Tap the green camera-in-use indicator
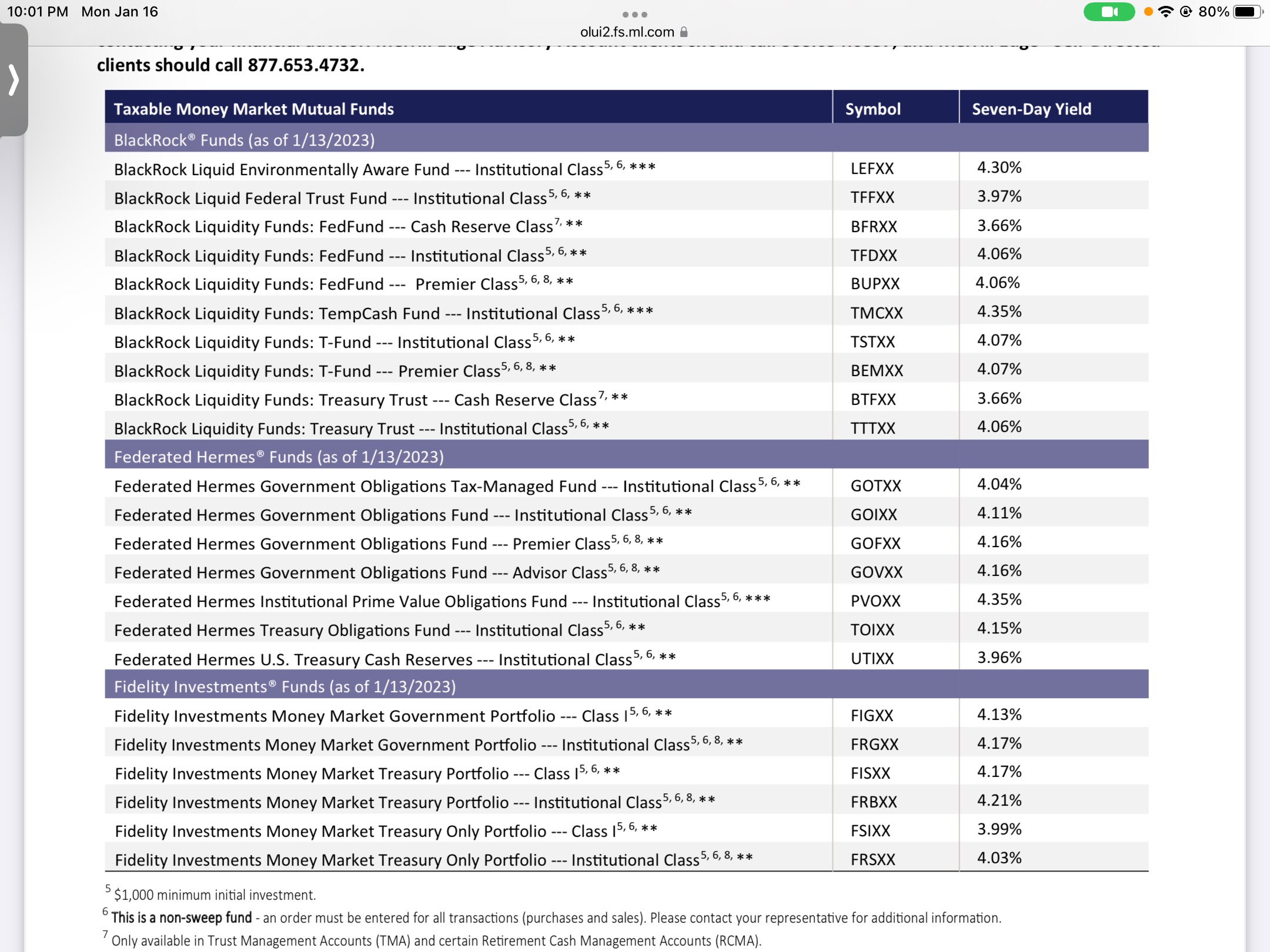 (x=1109, y=12)
